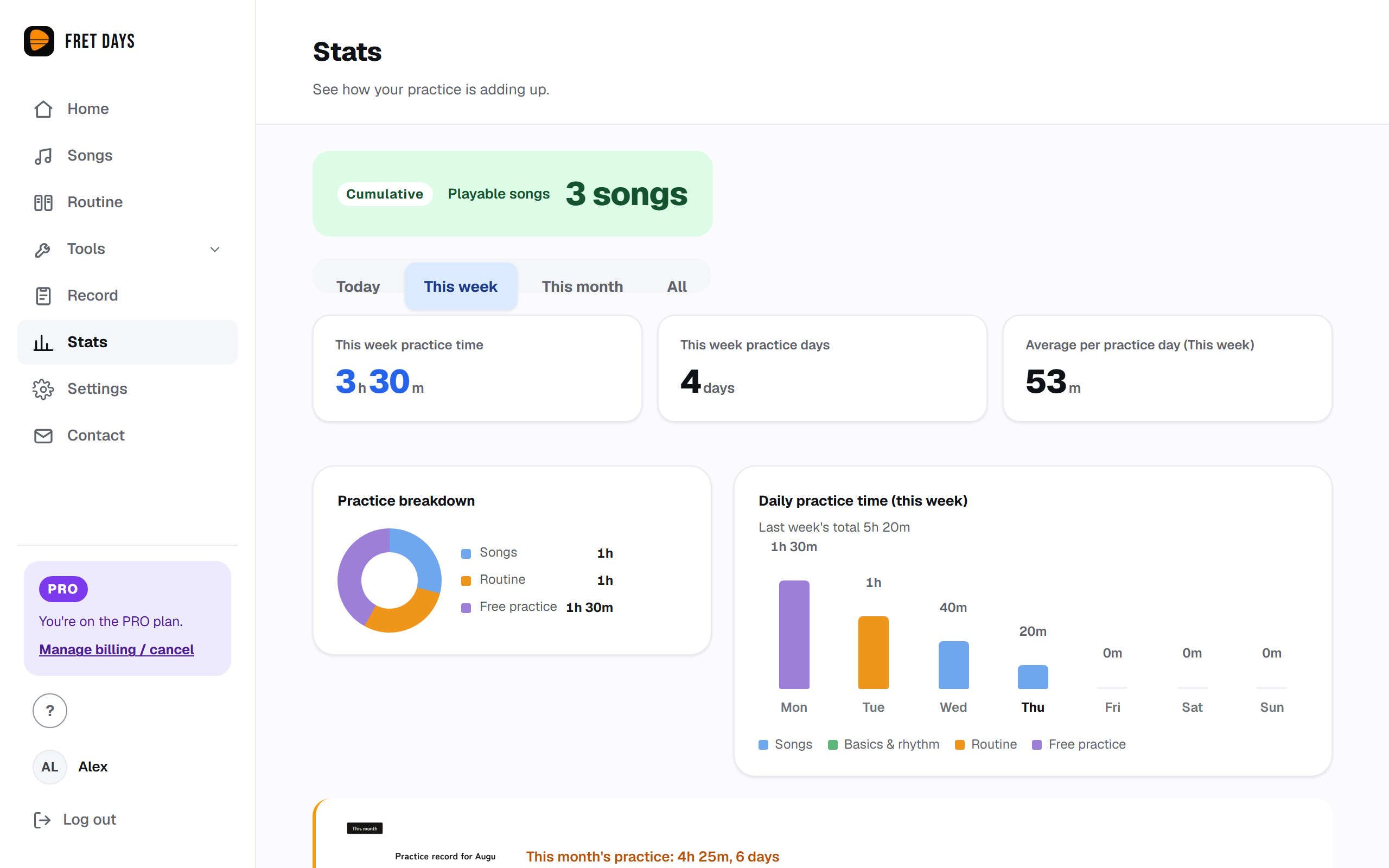This screenshot has width=1389, height=868.
Task: Click the Free practice purple swatch in breakdown
Action: (x=466, y=608)
